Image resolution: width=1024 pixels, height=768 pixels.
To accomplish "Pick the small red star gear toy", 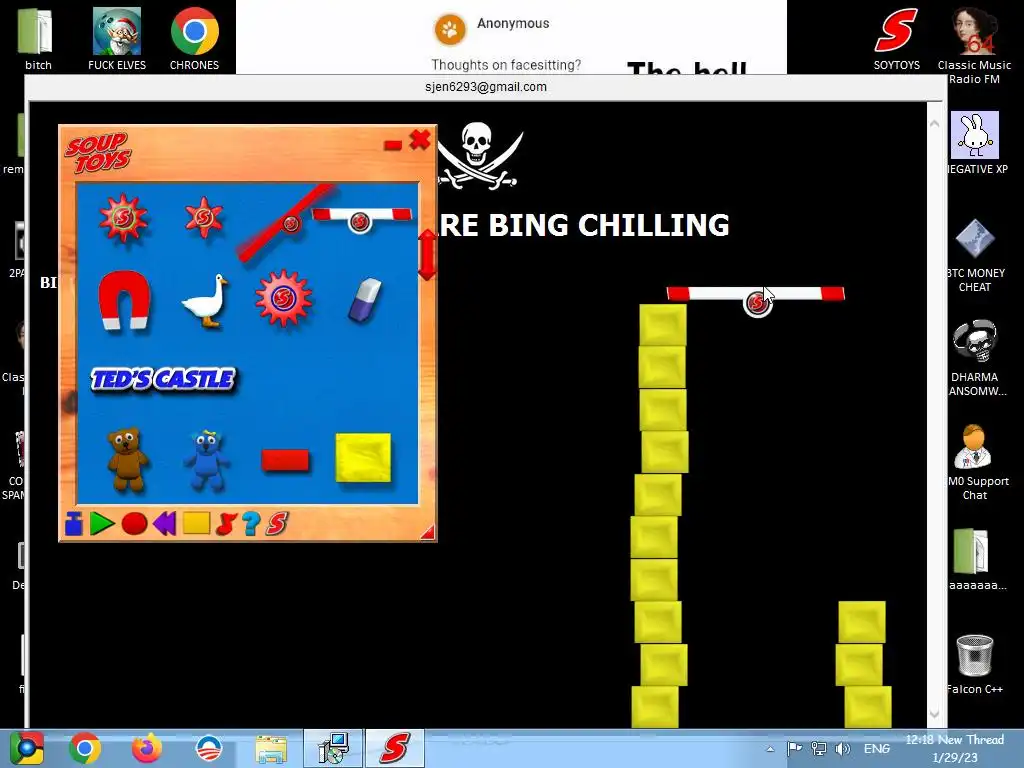I will coord(204,217).
